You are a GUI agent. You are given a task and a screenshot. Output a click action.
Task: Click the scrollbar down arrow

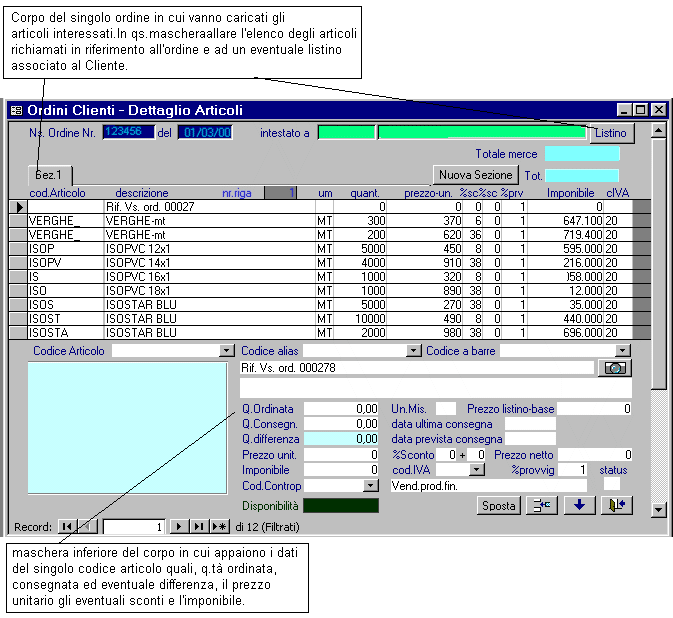(658, 510)
